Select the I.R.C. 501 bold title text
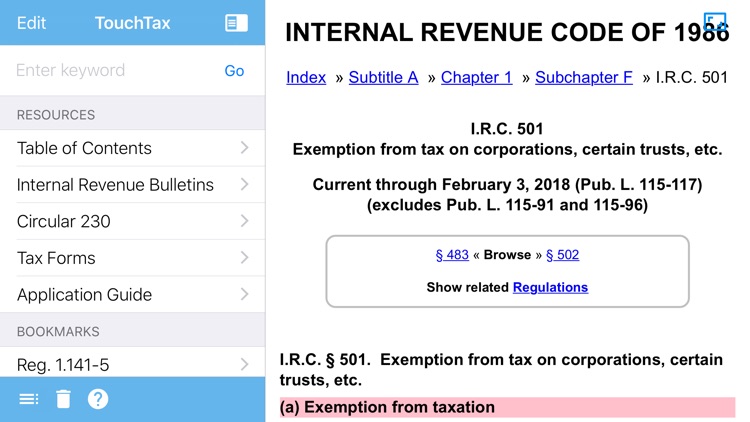Viewport: 750px width, 422px height. [507, 129]
